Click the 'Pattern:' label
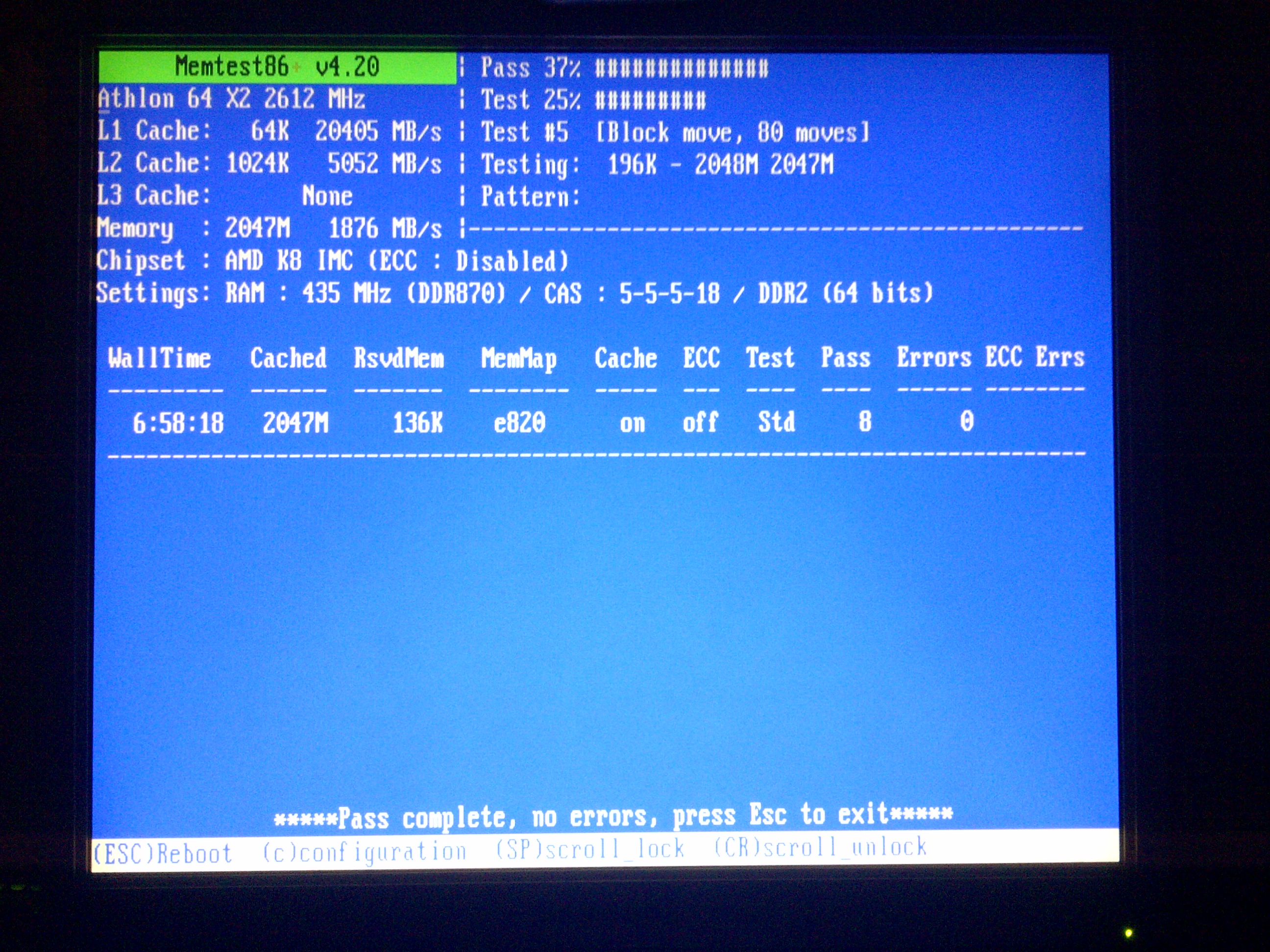The height and width of the screenshot is (952, 1270). coord(531,197)
